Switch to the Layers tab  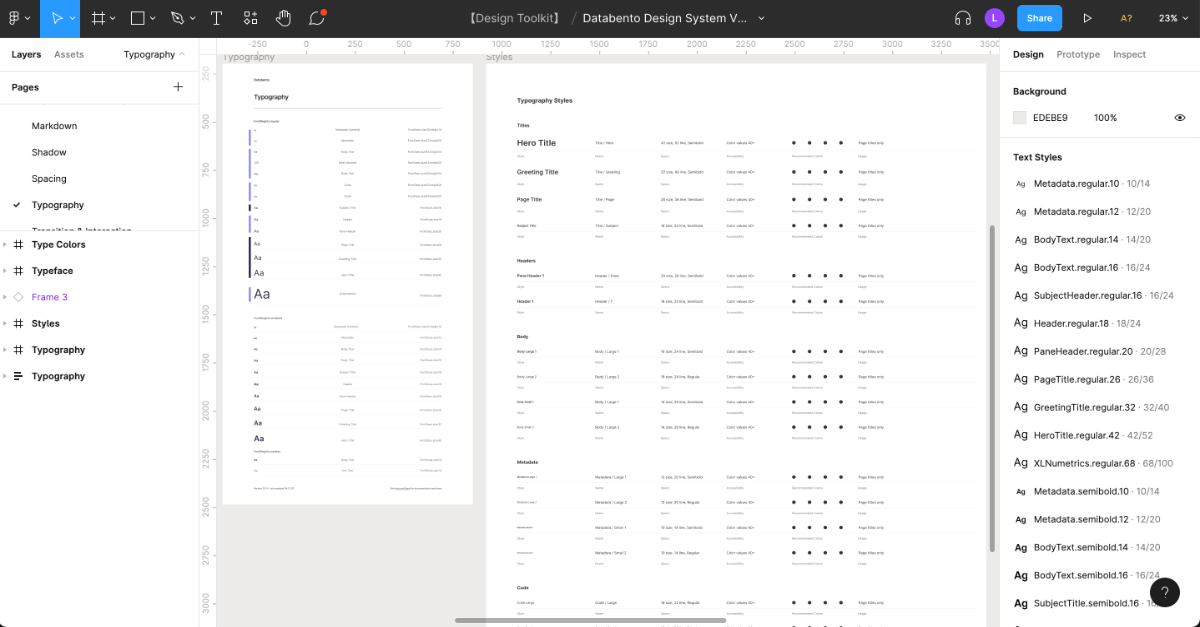point(26,55)
